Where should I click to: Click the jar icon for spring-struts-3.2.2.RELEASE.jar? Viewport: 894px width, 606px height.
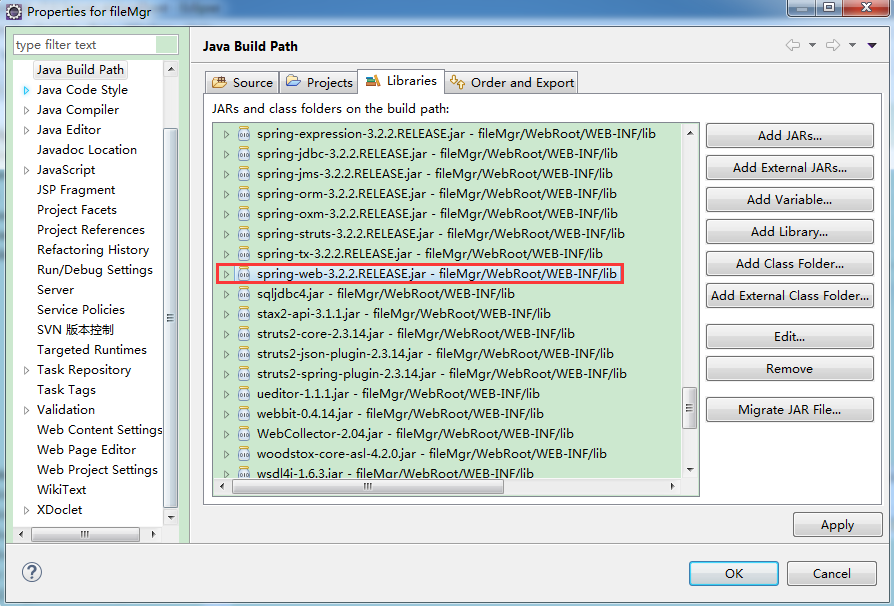tap(244, 234)
